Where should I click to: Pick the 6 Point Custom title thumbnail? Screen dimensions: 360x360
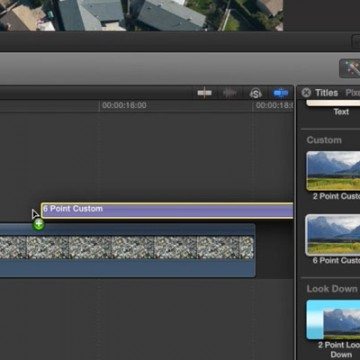tap(333, 235)
